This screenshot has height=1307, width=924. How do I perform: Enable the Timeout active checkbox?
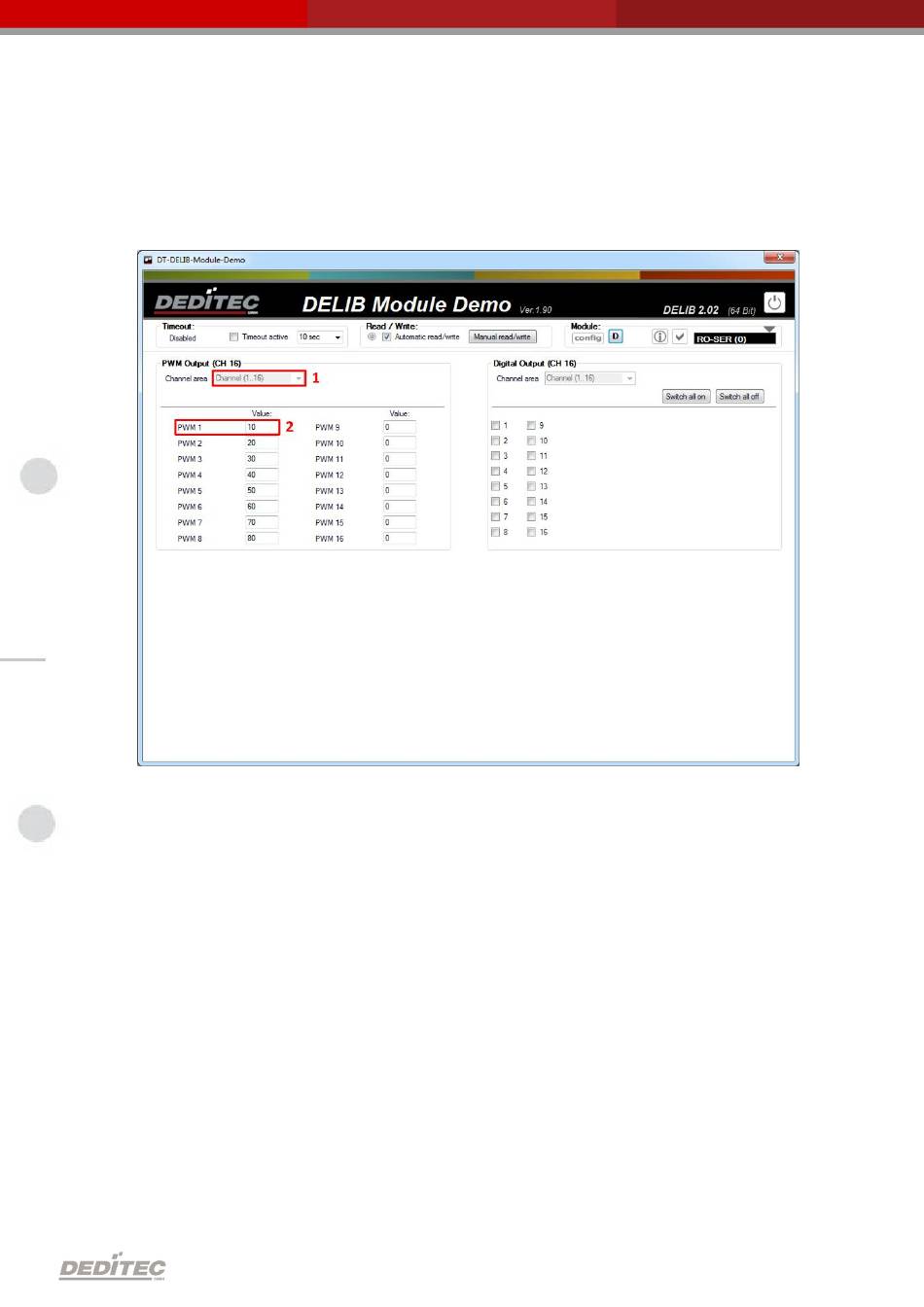click(x=233, y=337)
